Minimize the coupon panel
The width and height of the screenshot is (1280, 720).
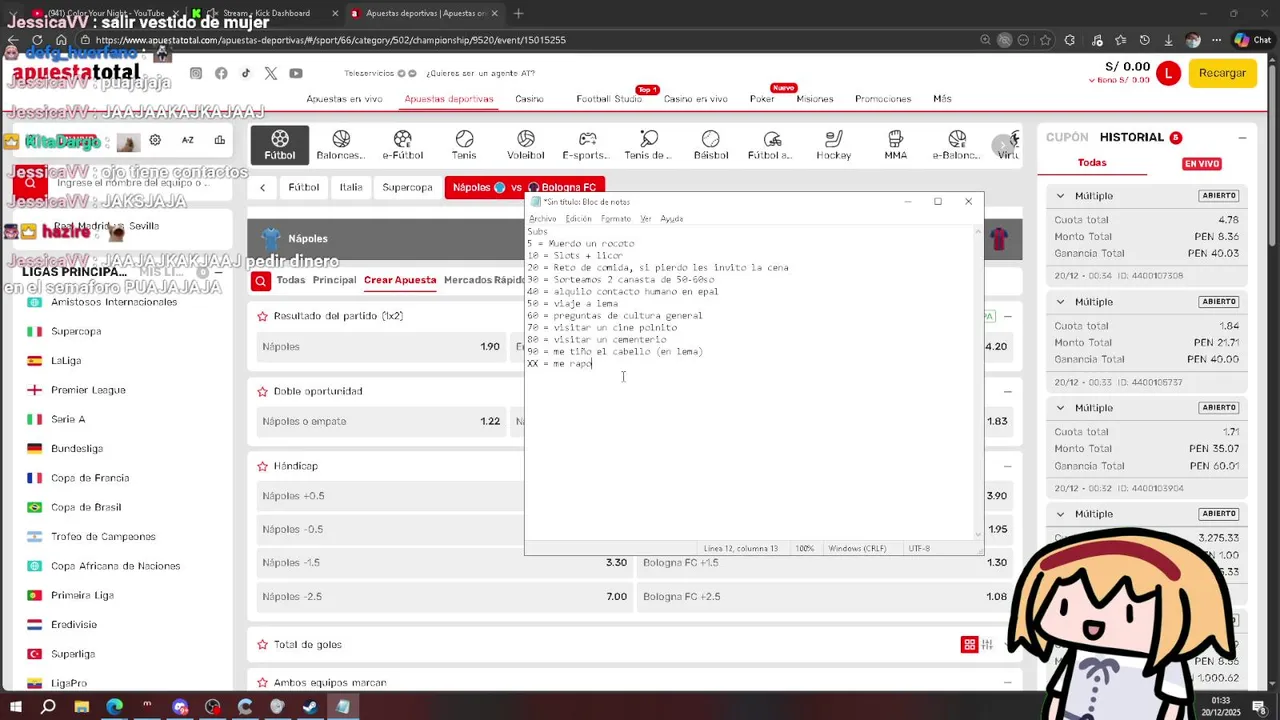click(1242, 138)
